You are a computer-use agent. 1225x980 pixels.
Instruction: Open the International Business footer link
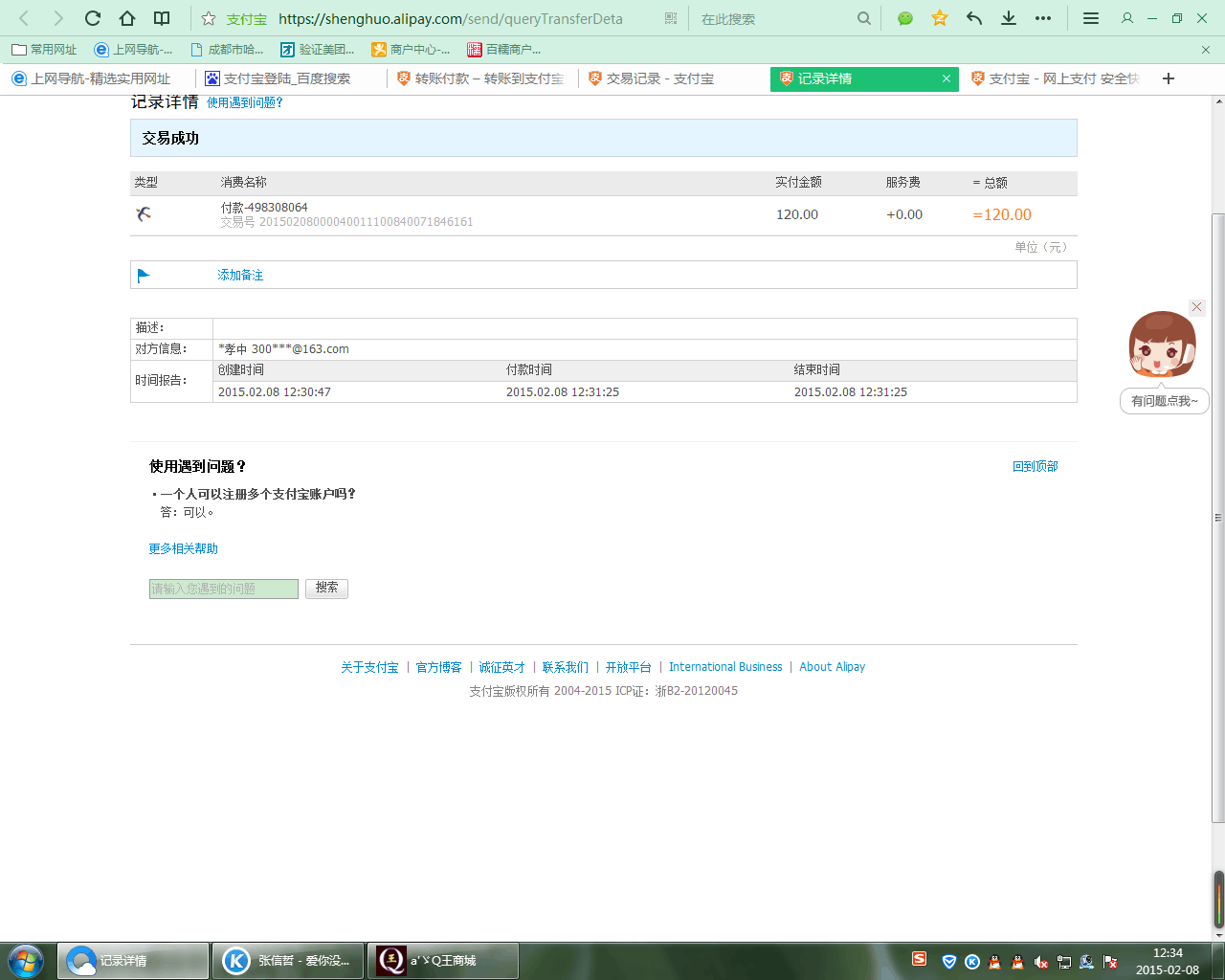(725, 667)
